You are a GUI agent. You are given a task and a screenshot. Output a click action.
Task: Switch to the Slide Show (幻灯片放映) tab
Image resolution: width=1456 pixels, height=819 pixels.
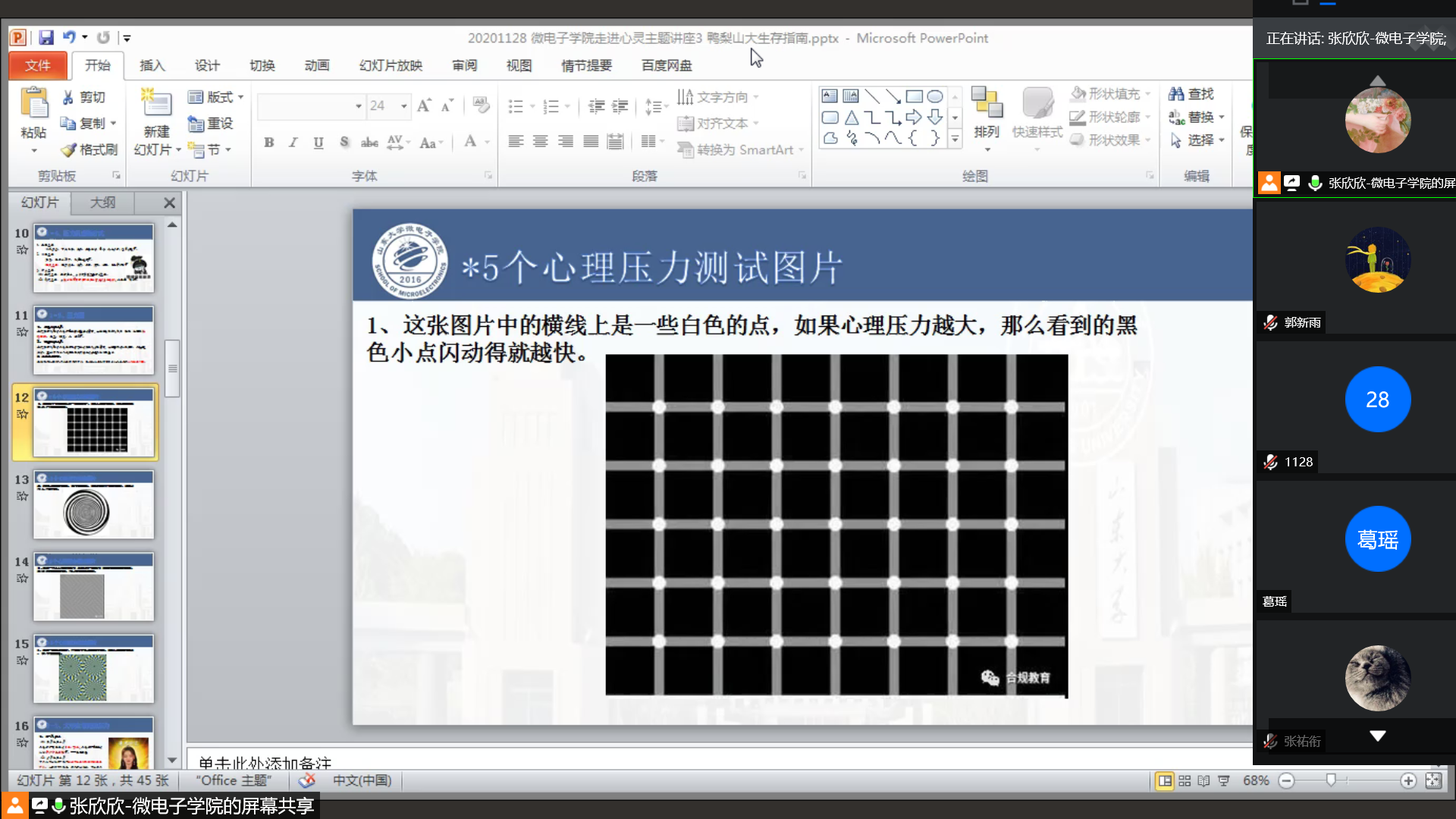click(391, 65)
